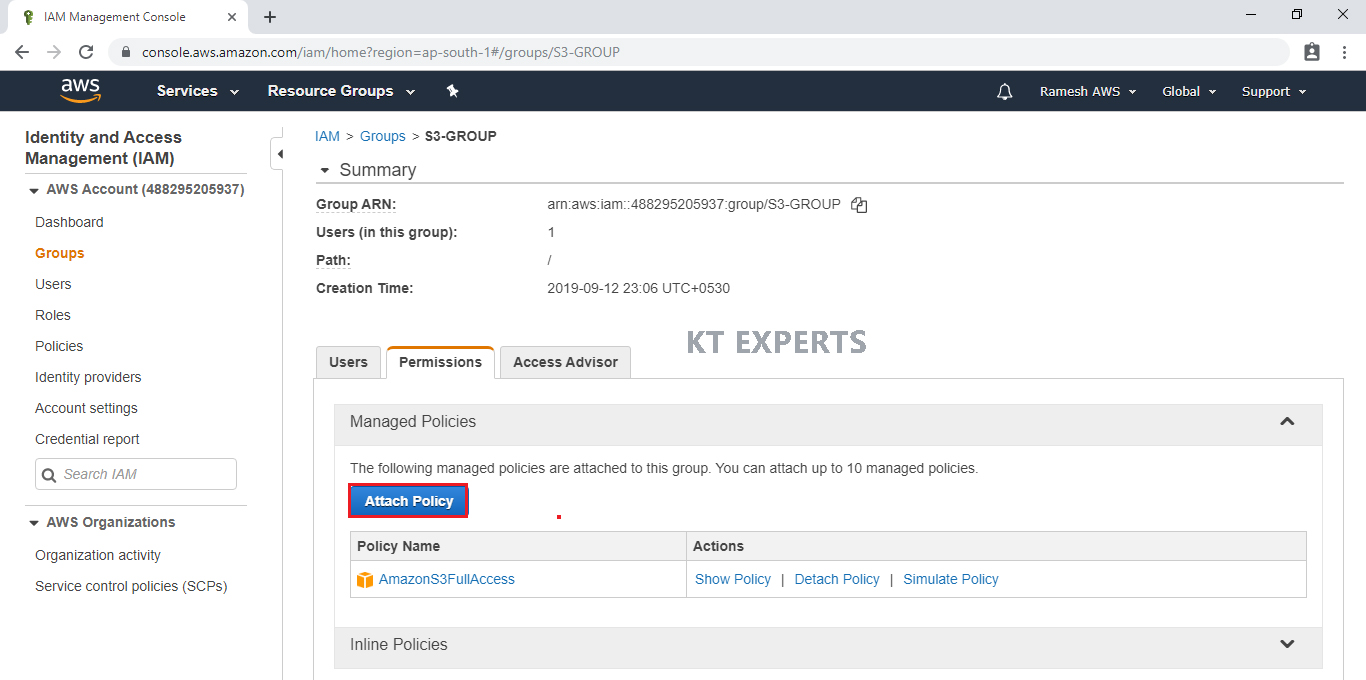Select the Permissions tab
Image resolution: width=1366 pixels, height=680 pixels.
click(x=440, y=362)
